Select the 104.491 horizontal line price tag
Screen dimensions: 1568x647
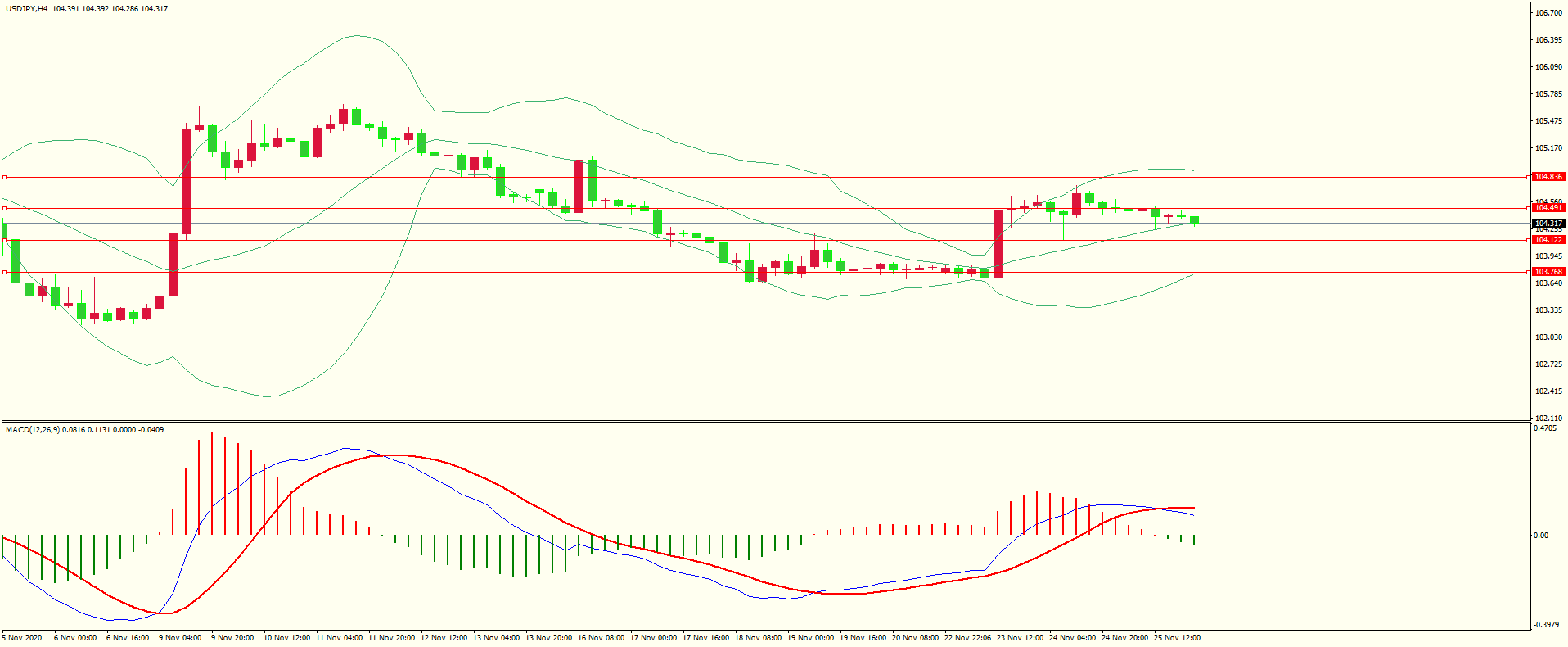click(x=1548, y=208)
